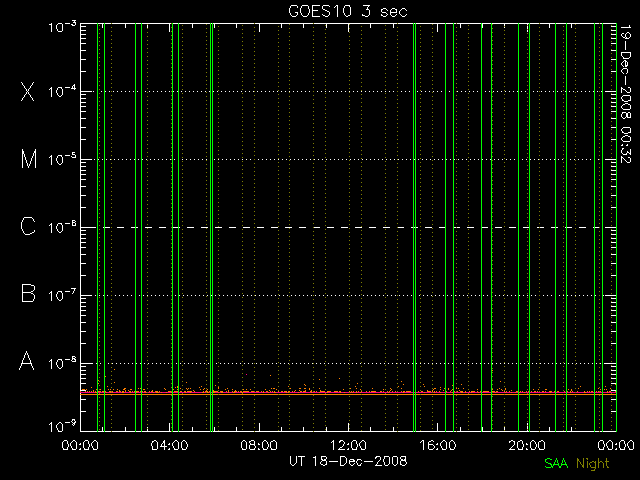
Task: Click the 'UT 18-Dec-2008' axis caption
Action: [348, 461]
